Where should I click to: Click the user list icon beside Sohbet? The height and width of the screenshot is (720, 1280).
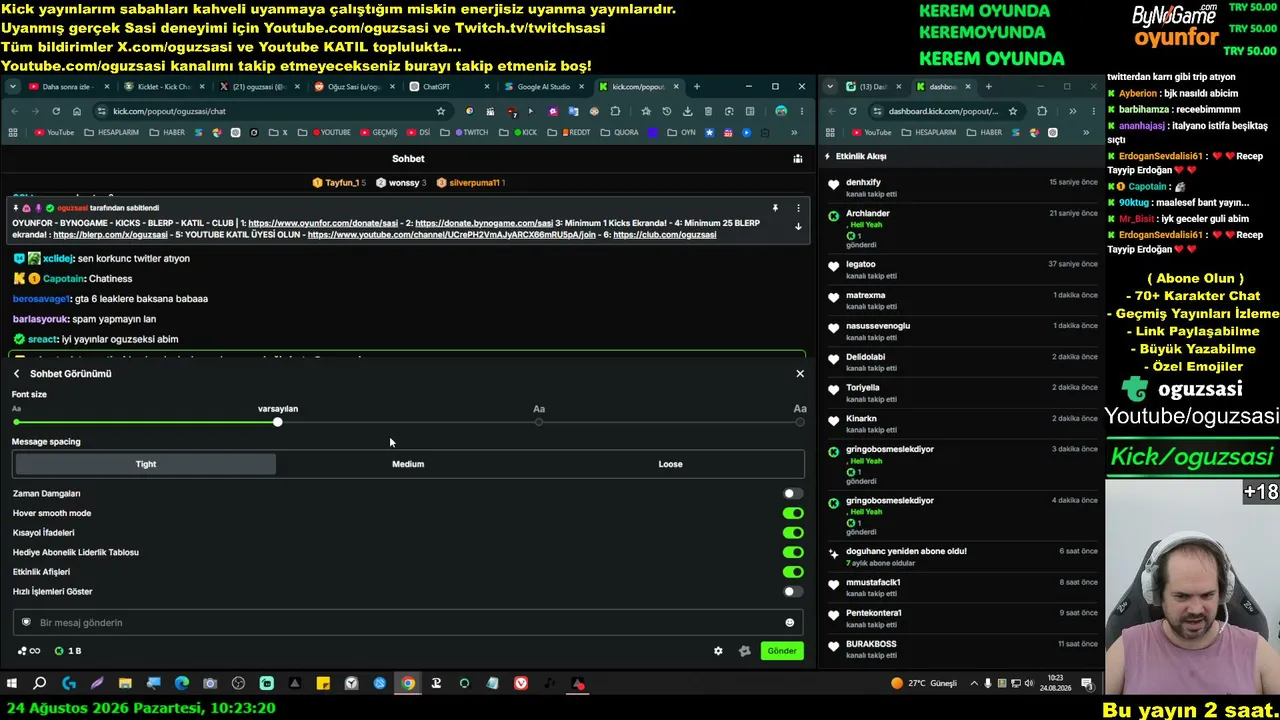tap(797, 158)
